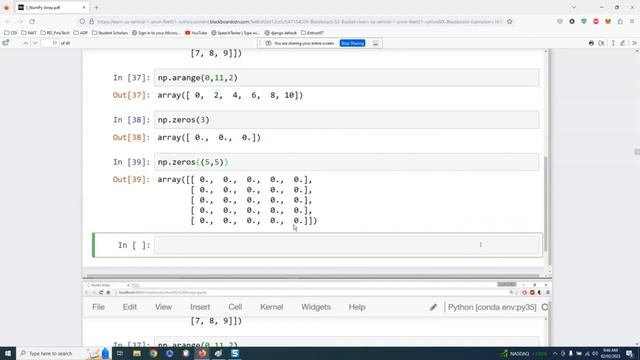
Task: Open the RD_PolyTech bookmark folder
Action: 55,33
